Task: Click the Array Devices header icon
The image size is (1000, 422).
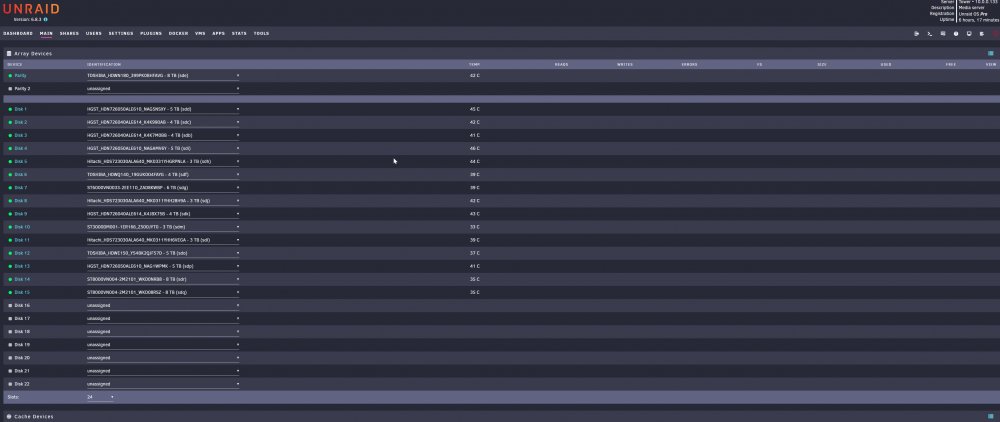Action: tap(9, 54)
